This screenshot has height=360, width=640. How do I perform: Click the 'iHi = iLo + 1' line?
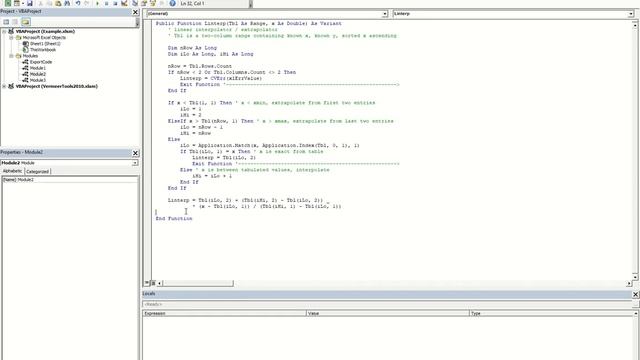(x=212, y=176)
